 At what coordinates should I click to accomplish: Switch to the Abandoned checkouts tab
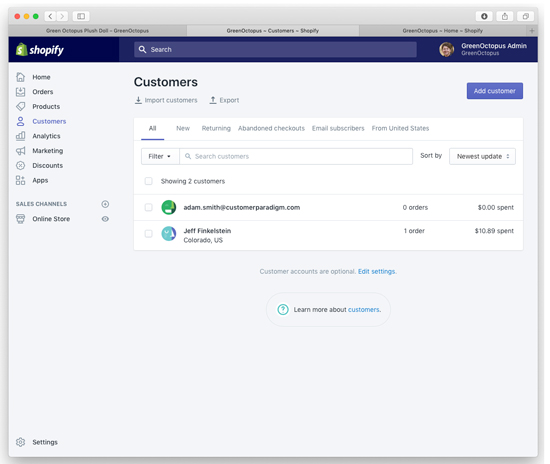coord(271,128)
